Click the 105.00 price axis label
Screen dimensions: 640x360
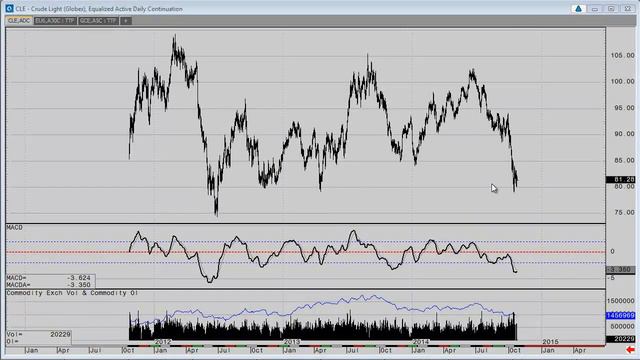point(622,56)
